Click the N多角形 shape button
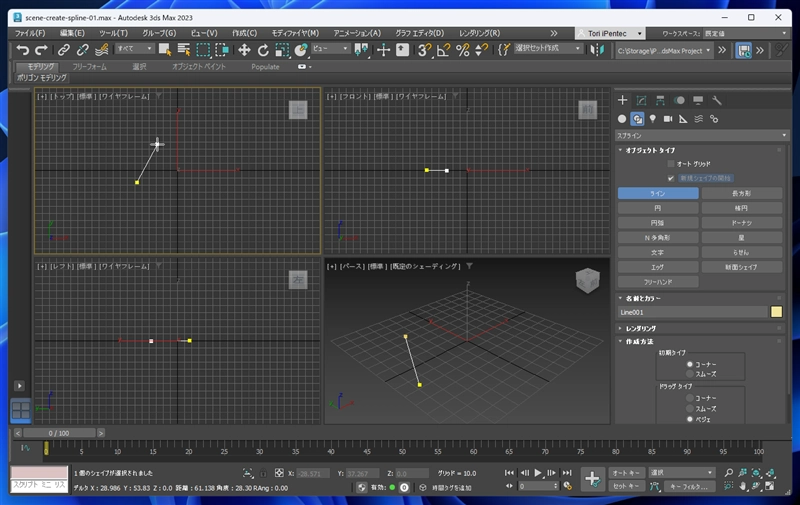This screenshot has width=800, height=505. [x=658, y=238]
